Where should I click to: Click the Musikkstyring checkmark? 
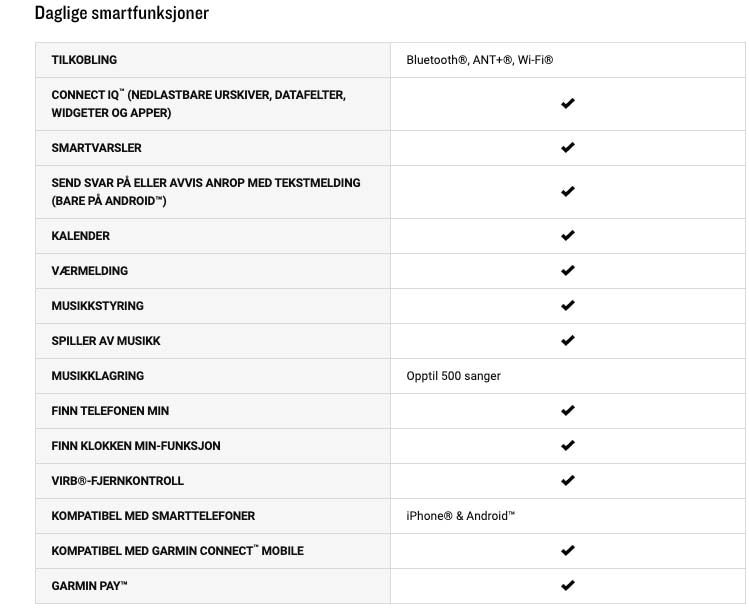[x=567, y=305]
